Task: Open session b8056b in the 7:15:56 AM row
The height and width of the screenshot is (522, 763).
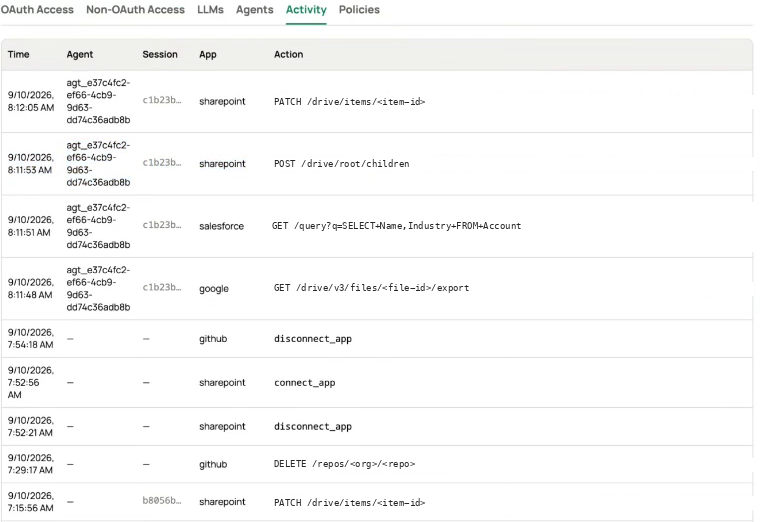Action: pos(162,501)
